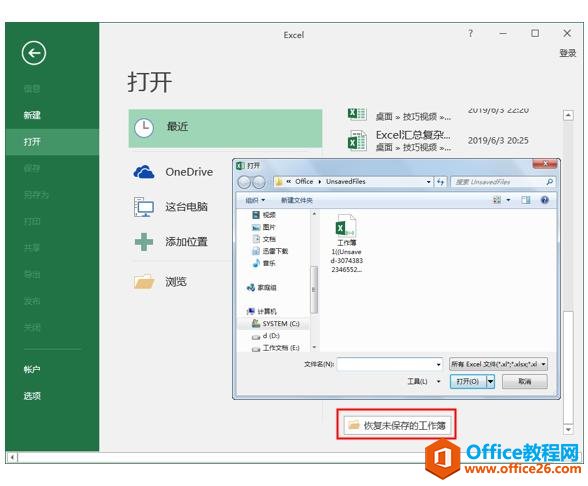Choose 这台电脑 (This PC) location
The image size is (588, 486).
pyautogui.click(x=186, y=207)
